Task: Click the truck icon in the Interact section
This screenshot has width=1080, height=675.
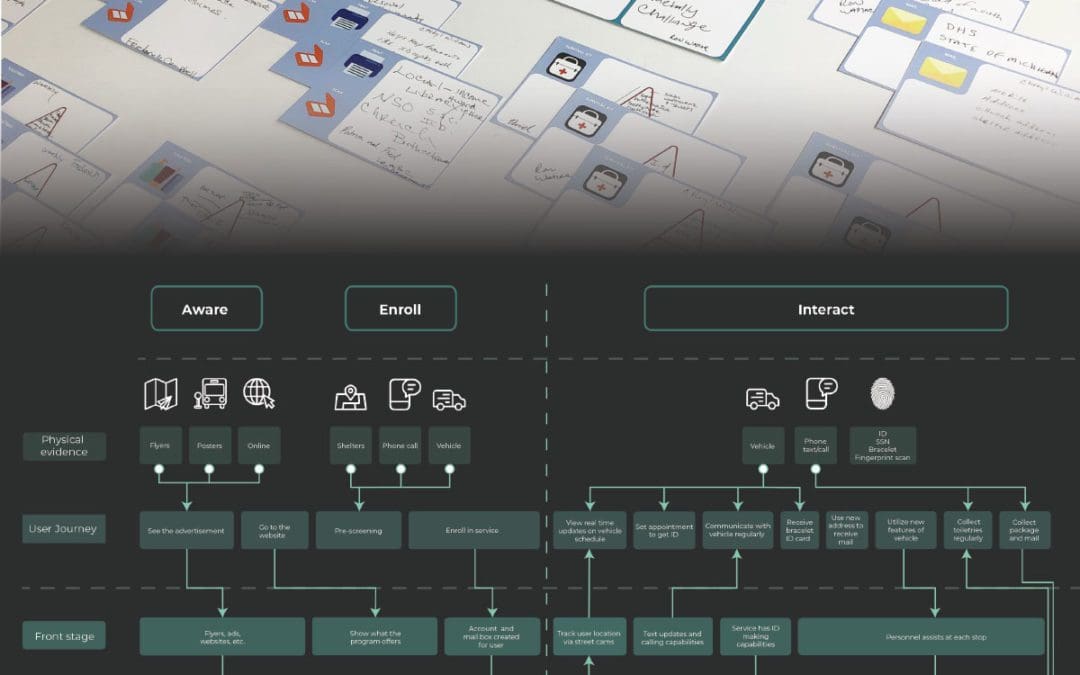Action: pyautogui.click(x=762, y=399)
